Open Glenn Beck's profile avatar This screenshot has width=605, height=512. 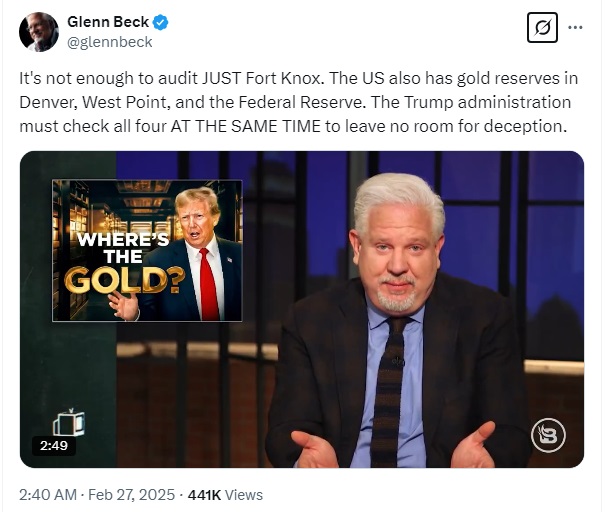click(x=39, y=32)
